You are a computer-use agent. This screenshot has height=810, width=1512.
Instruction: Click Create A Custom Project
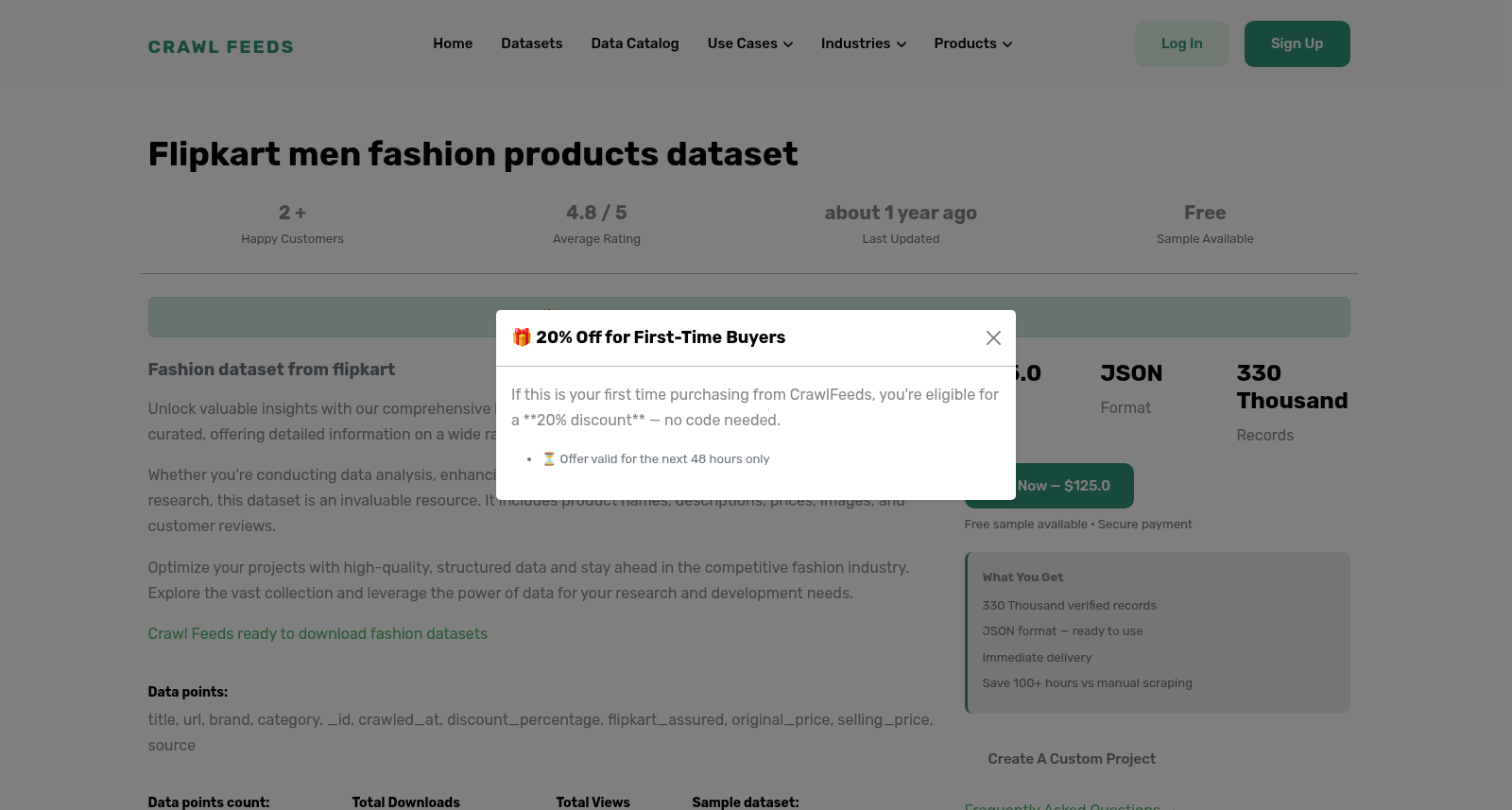[x=1072, y=759]
